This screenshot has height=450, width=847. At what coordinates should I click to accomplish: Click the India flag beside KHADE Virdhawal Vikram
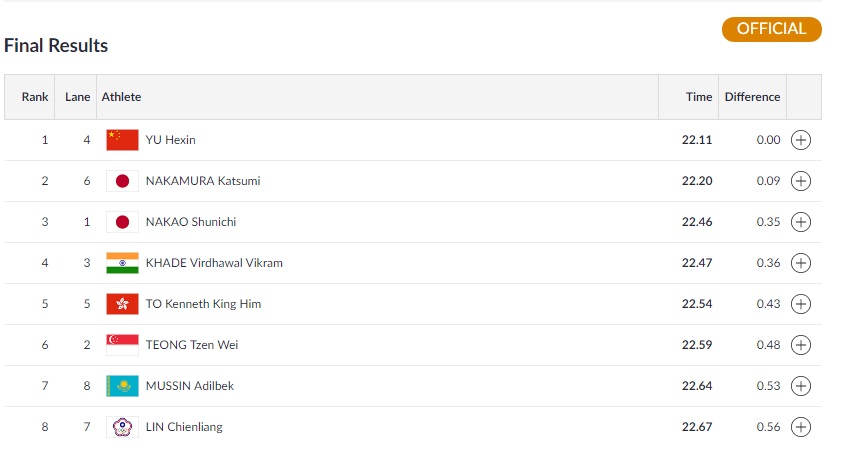[122, 263]
